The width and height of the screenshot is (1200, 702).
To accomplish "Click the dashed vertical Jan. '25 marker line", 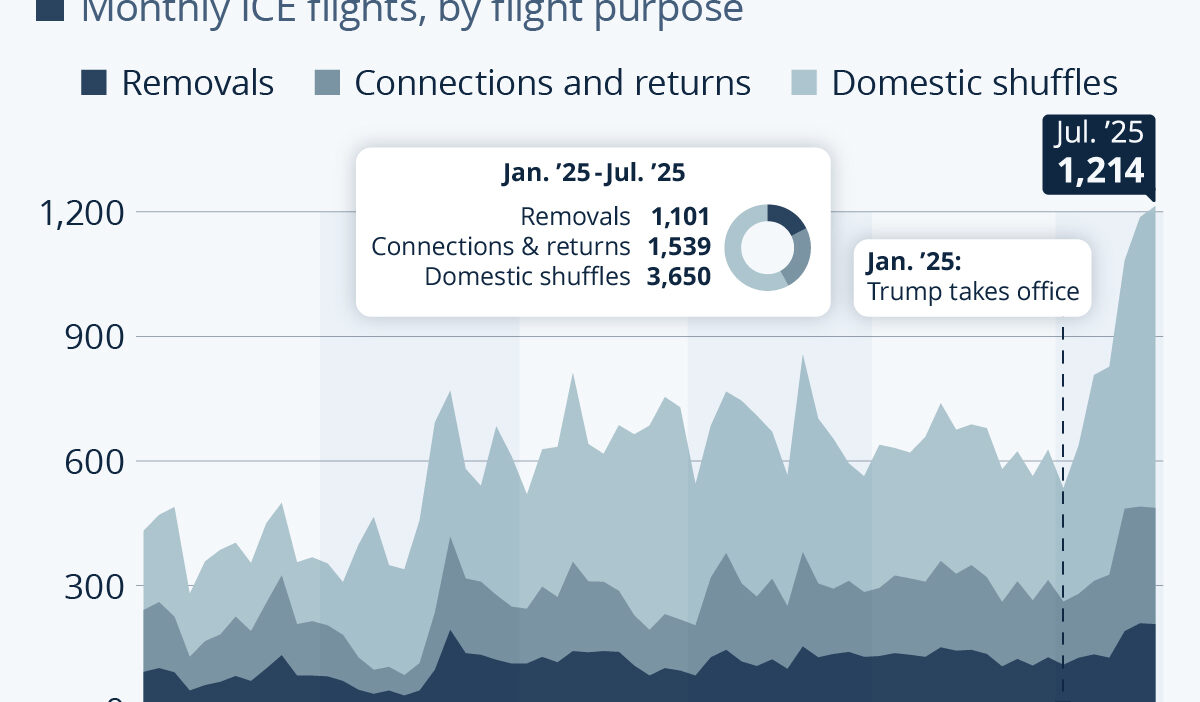I will 1063,500.
